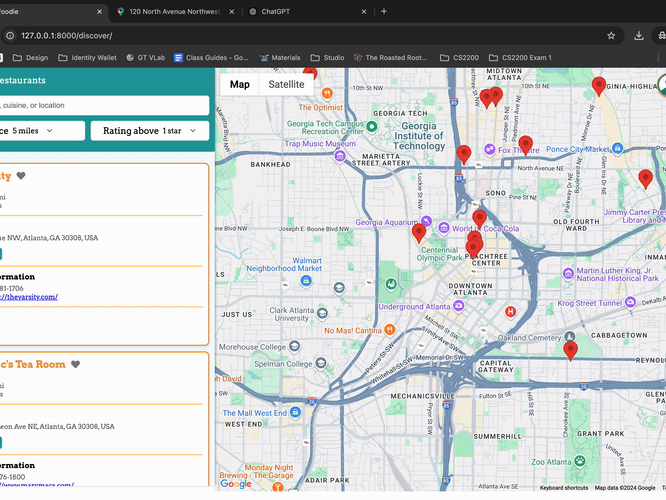Click Georgia Aquarium purple icon

tap(426, 221)
